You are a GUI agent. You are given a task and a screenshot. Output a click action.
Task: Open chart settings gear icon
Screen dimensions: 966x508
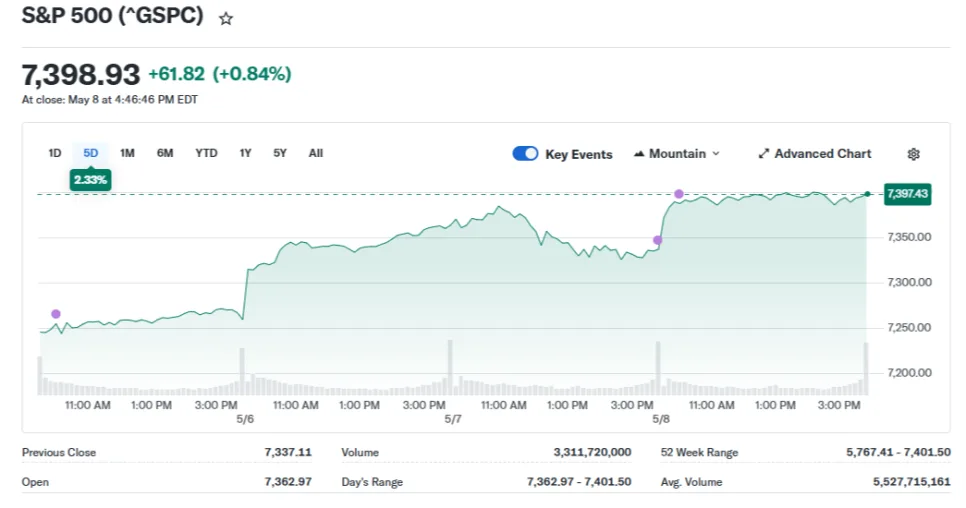(914, 154)
